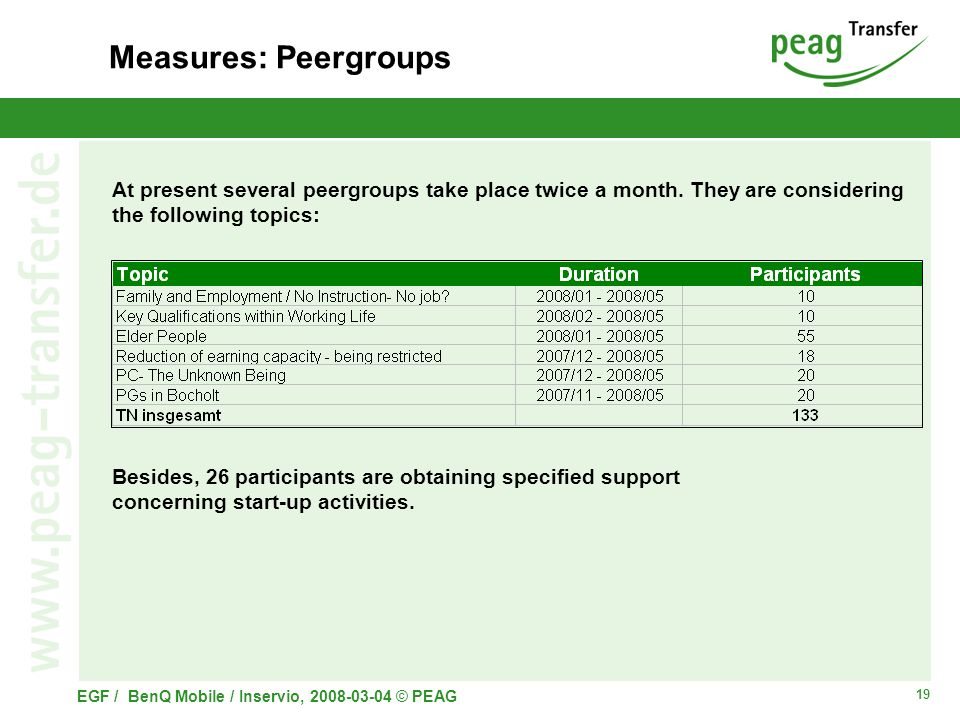Click the peag Transfer logo
This screenshot has width=960, height=720.
pos(849,53)
